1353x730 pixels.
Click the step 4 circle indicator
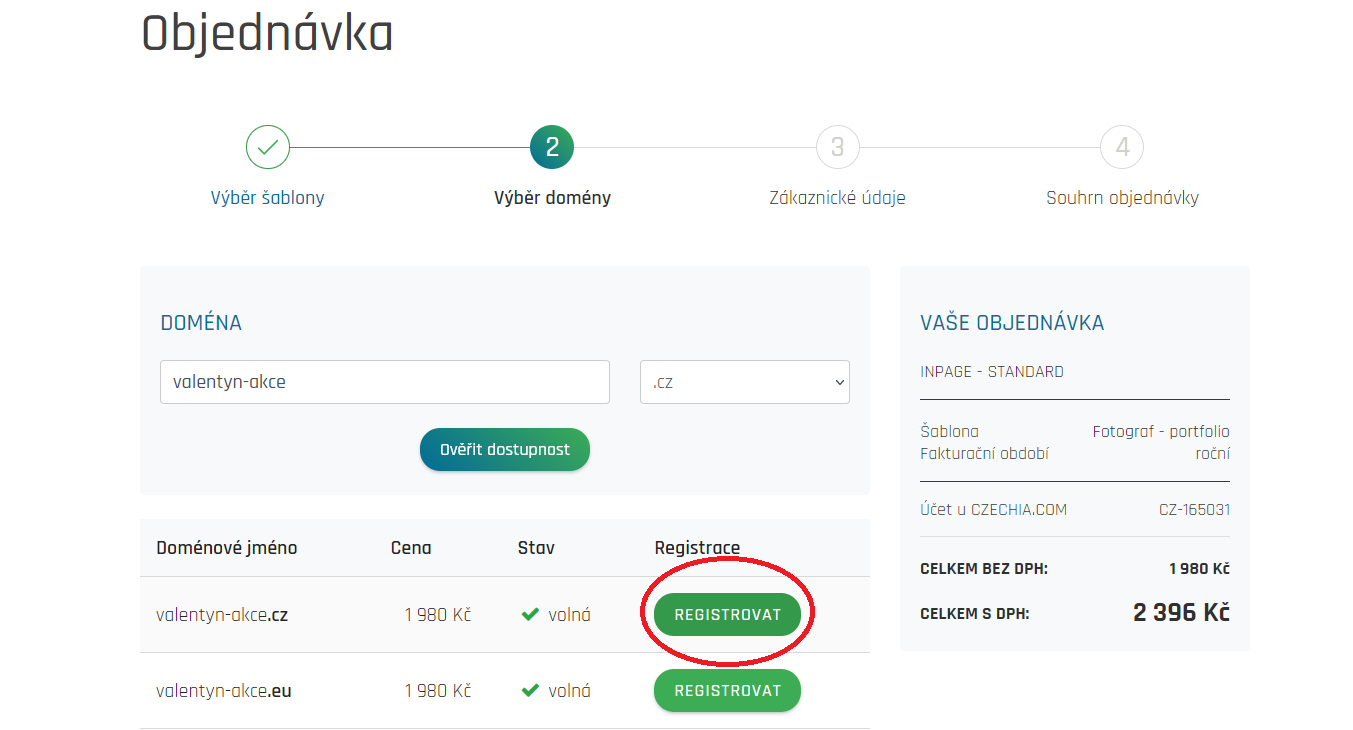point(1122,148)
